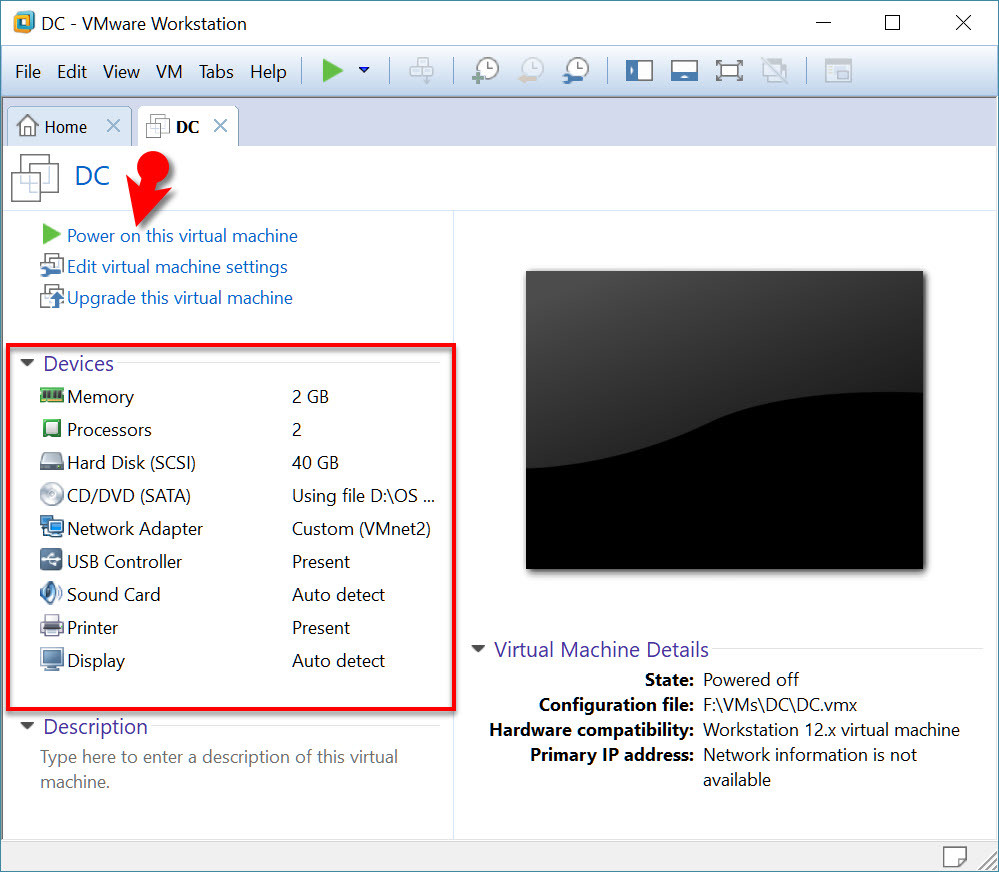Maximize the VMware Workstation window
999x872 pixels.
[893, 23]
